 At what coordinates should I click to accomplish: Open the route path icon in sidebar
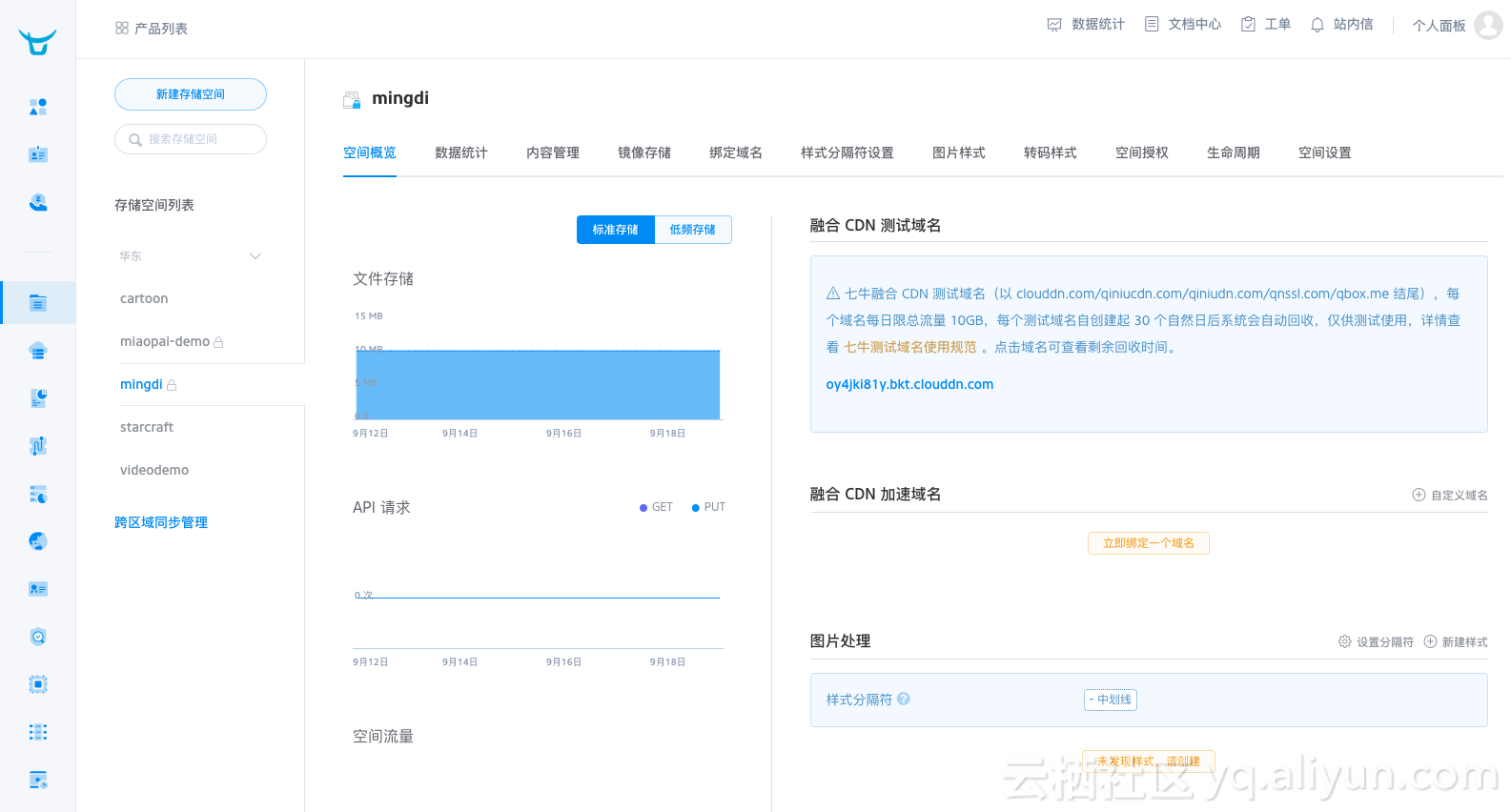coord(38,446)
